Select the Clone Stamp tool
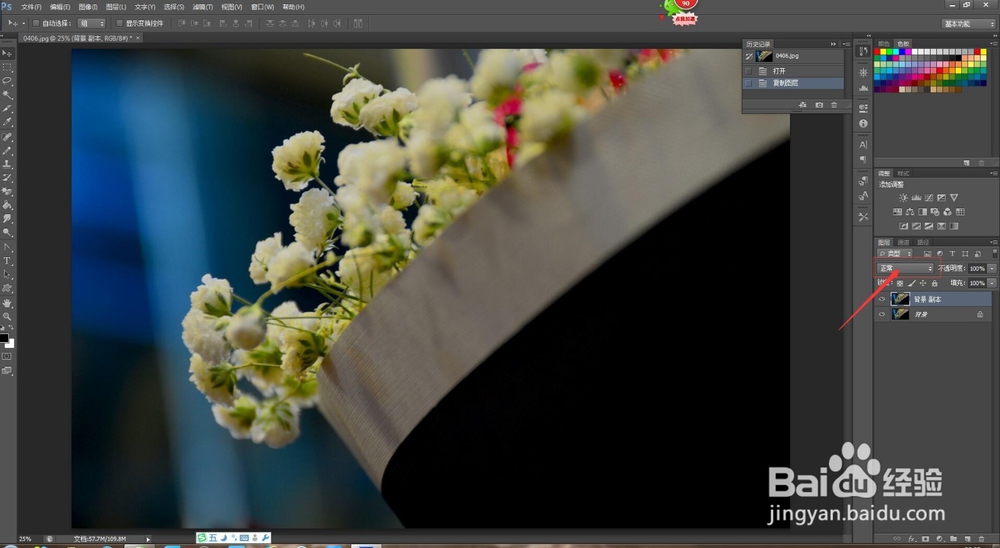1000x548 pixels. [x=7, y=164]
